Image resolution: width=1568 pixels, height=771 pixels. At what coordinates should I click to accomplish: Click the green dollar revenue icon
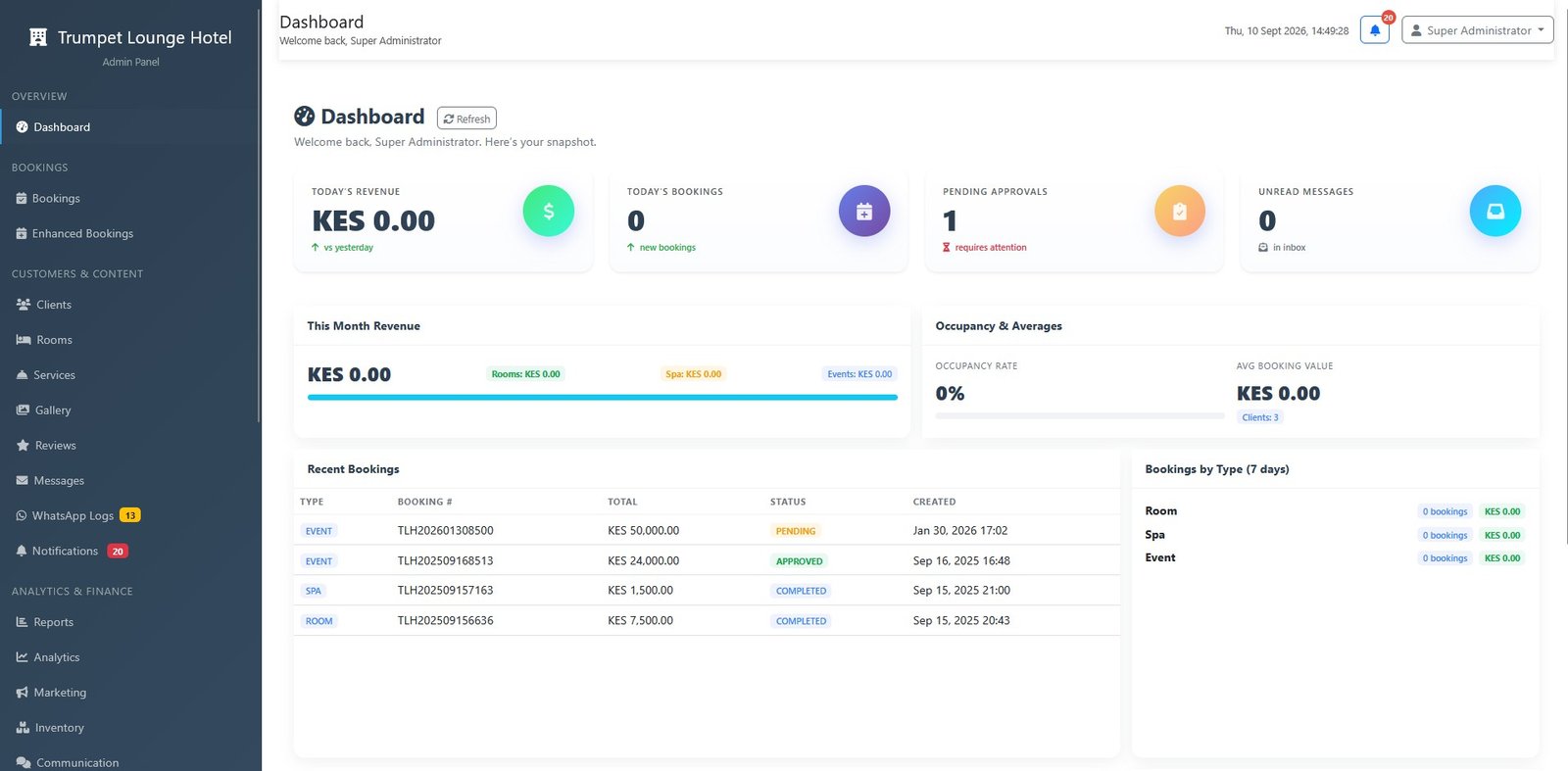(x=549, y=211)
